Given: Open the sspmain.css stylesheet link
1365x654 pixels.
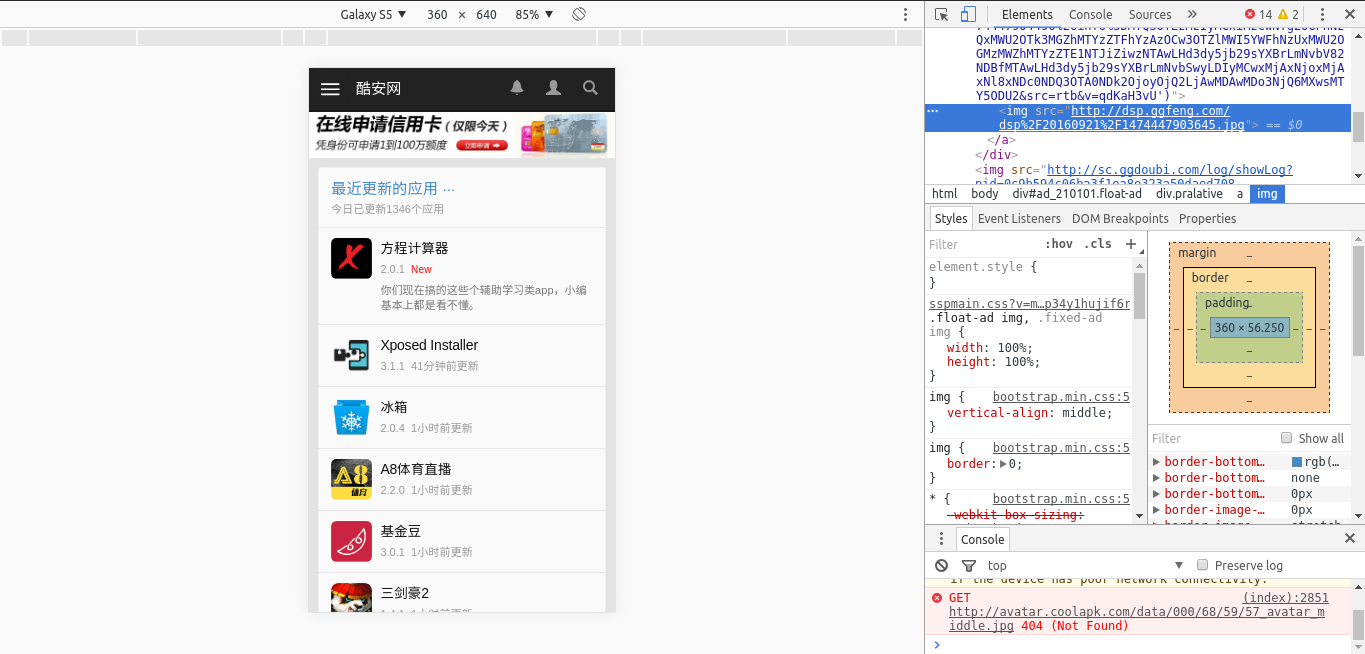Looking at the screenshot, I should click(x=1029, y=304).
